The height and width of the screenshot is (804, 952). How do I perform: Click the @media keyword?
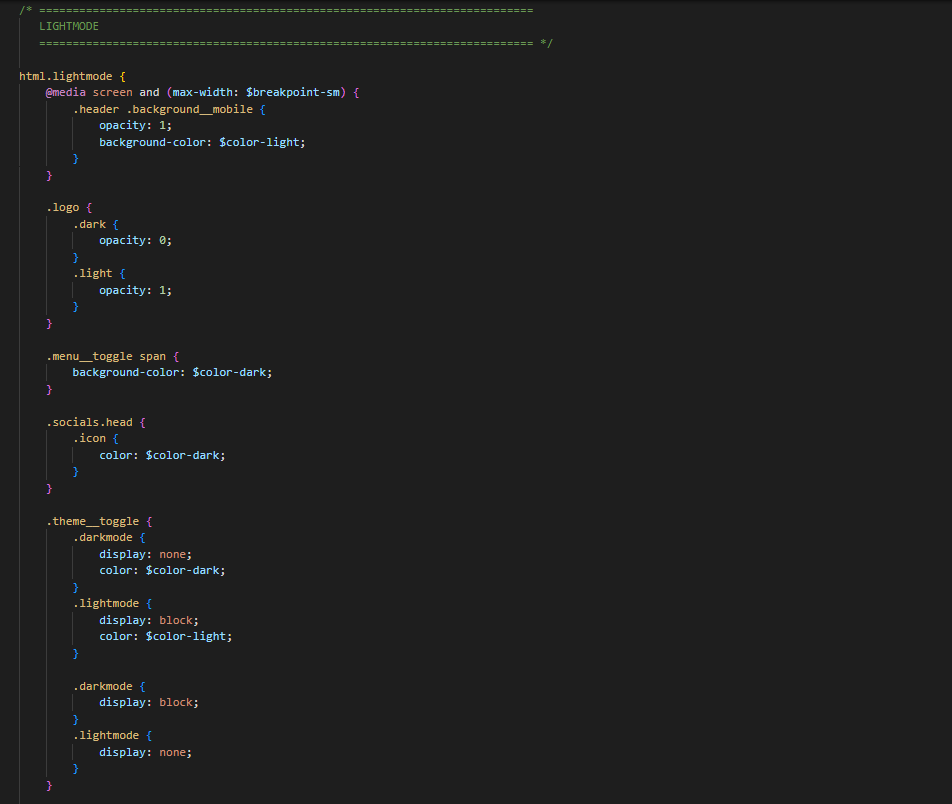pyautogui.click(x=66, y=92)
